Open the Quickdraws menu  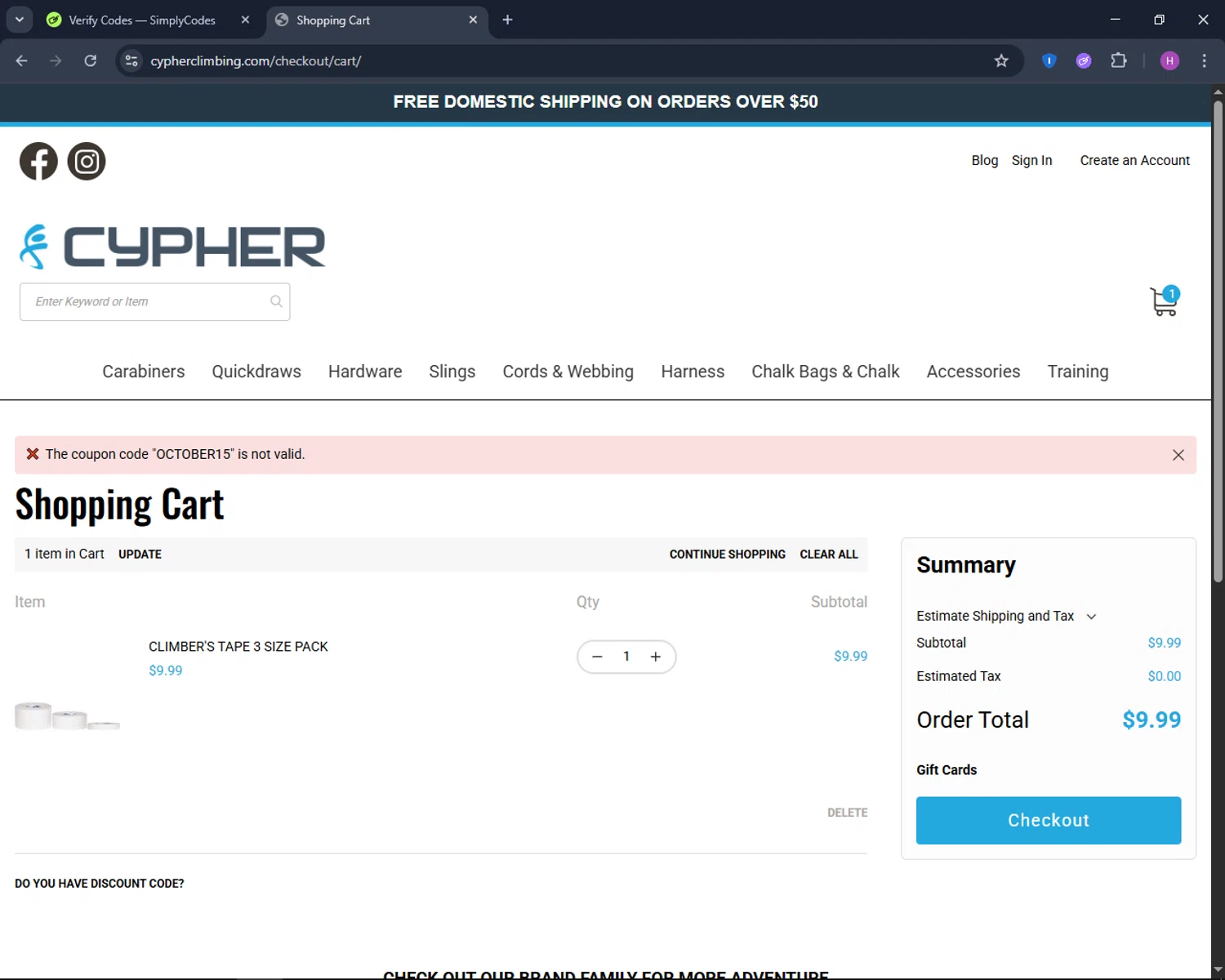coord(256,372)
